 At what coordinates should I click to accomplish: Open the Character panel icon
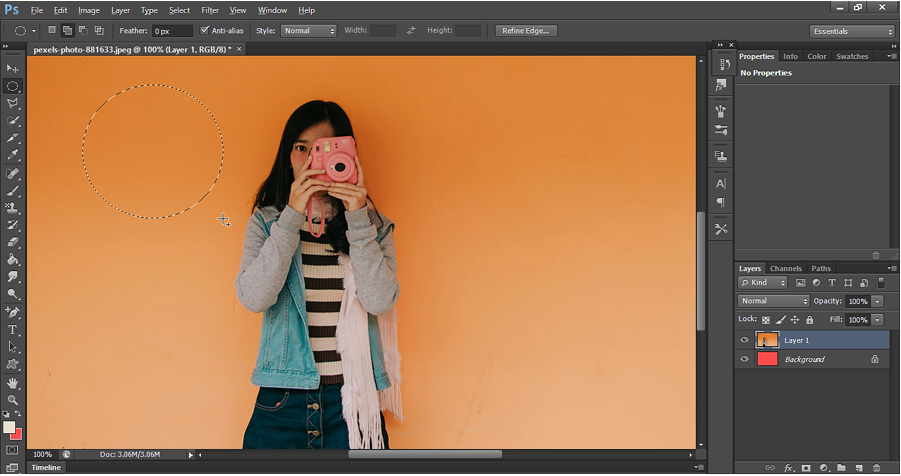point(721,184)
